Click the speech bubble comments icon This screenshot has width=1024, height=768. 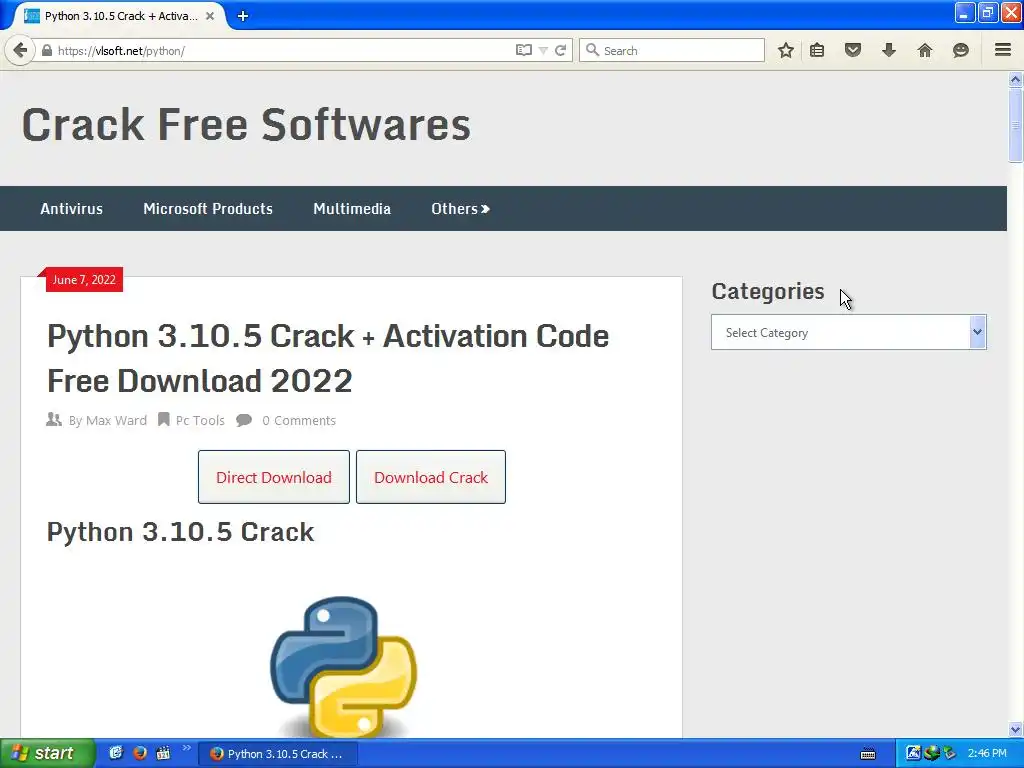[x=244, y=420]
